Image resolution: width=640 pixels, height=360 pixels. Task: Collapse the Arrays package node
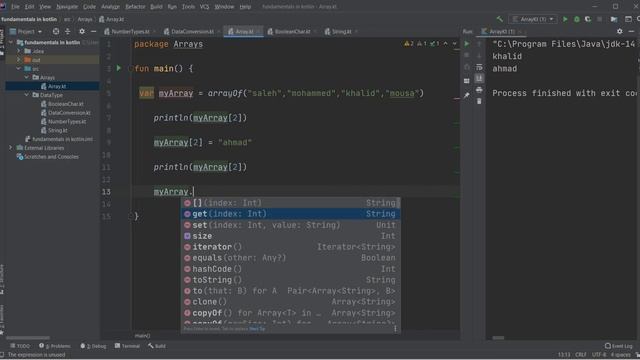coord(27,77)
